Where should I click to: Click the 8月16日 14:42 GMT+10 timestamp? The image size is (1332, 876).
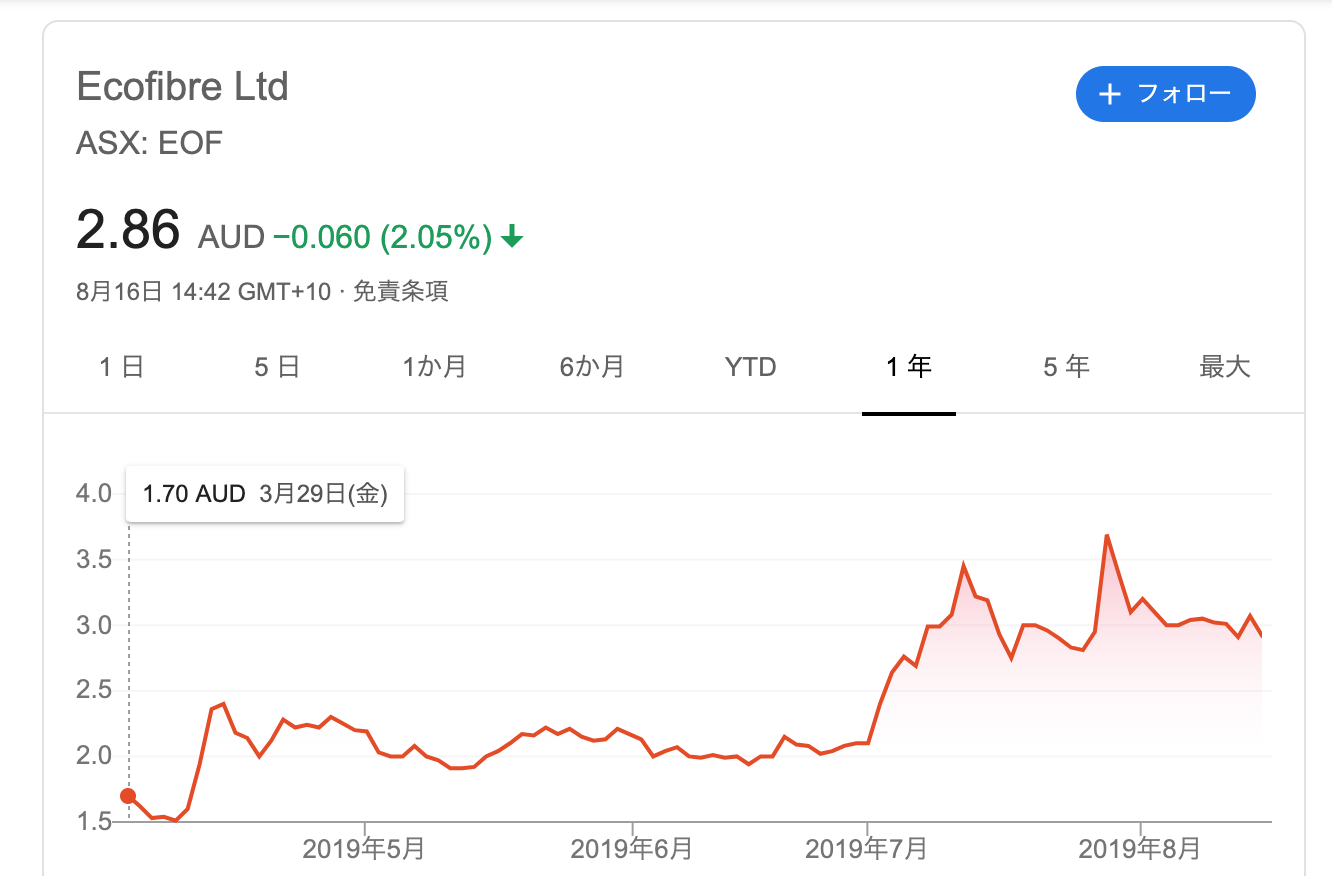click(x=203, y=292)
